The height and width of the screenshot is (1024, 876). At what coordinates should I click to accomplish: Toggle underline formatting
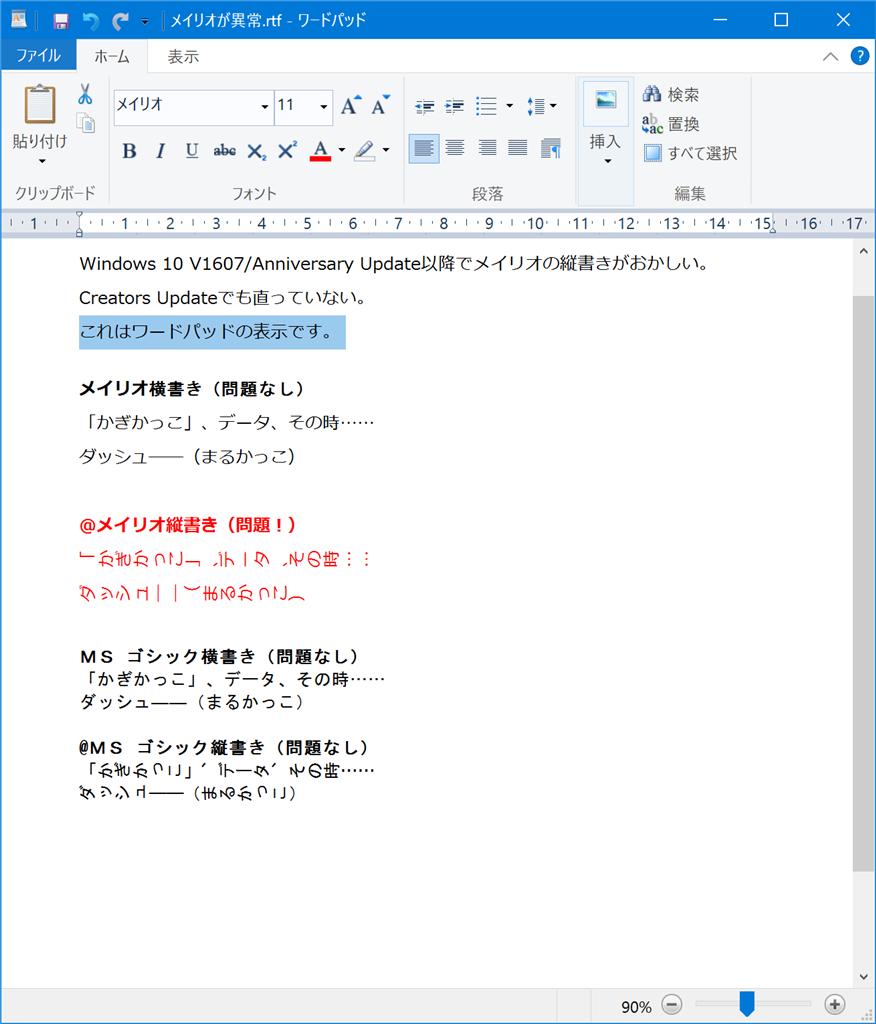coord(191,151)
